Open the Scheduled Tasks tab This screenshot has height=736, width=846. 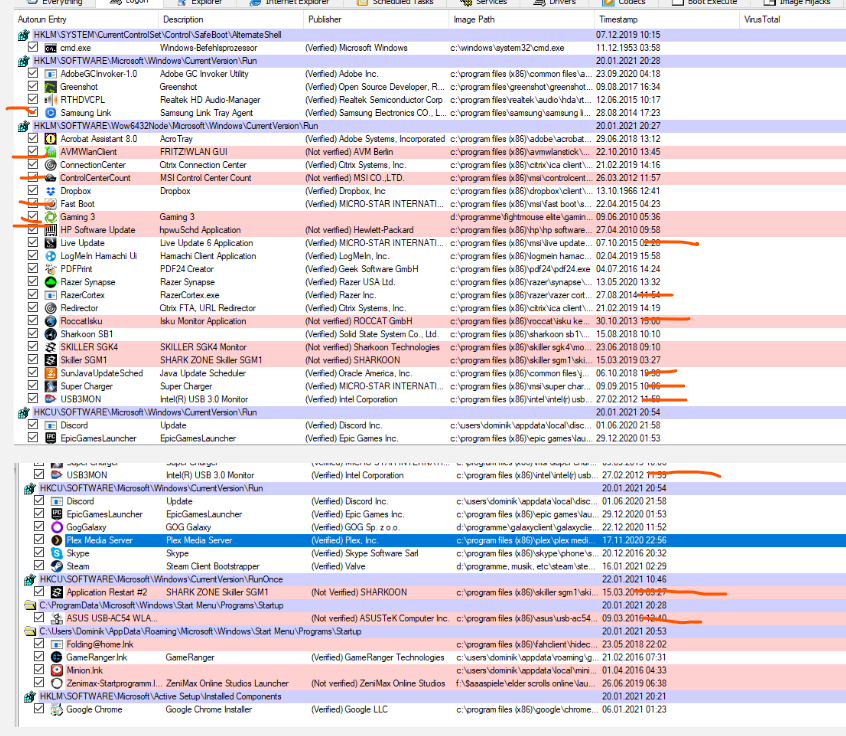point(395,2)
